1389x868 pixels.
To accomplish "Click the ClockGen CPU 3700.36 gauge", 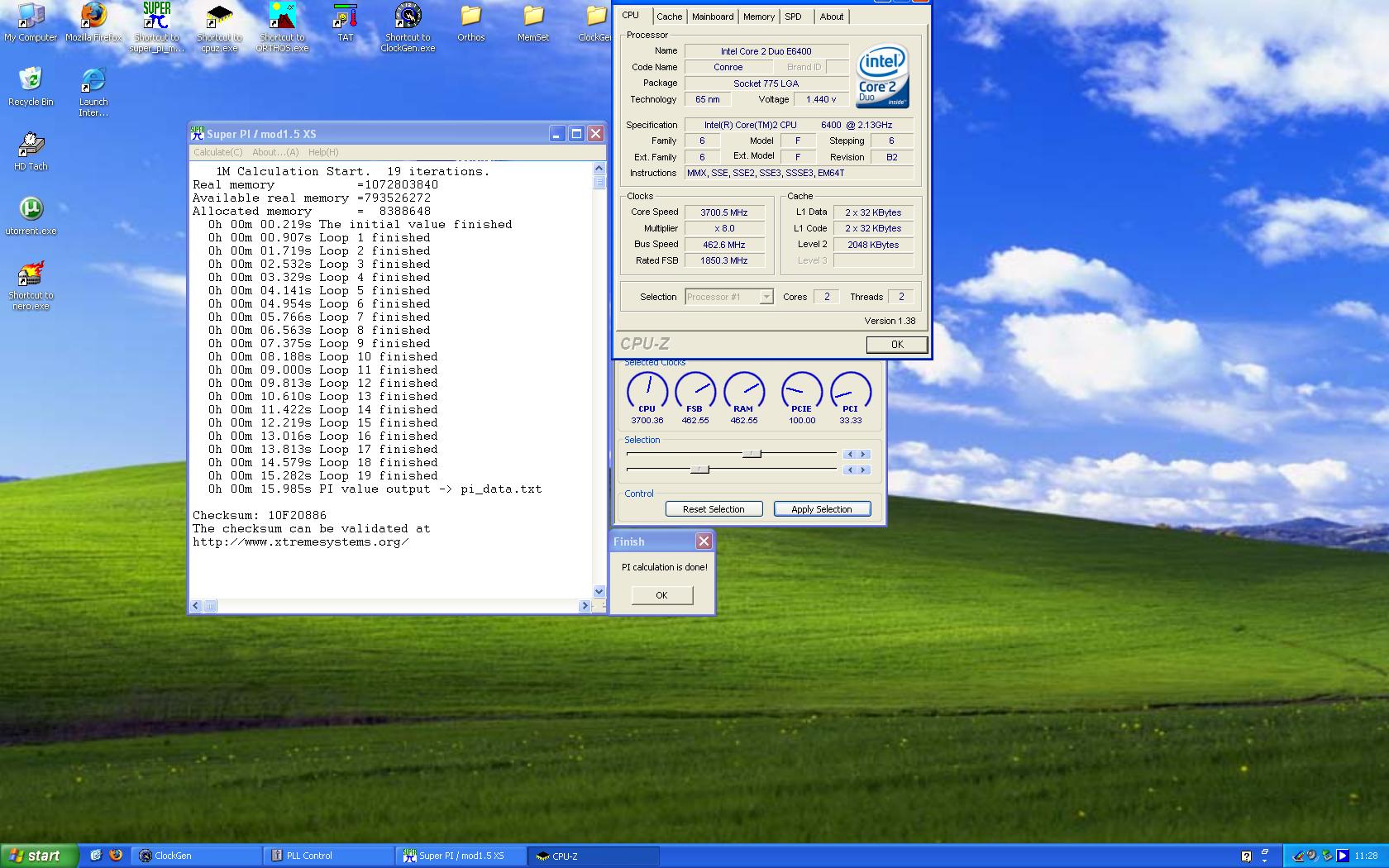I will pyautogui.click(x=647, y=398).
